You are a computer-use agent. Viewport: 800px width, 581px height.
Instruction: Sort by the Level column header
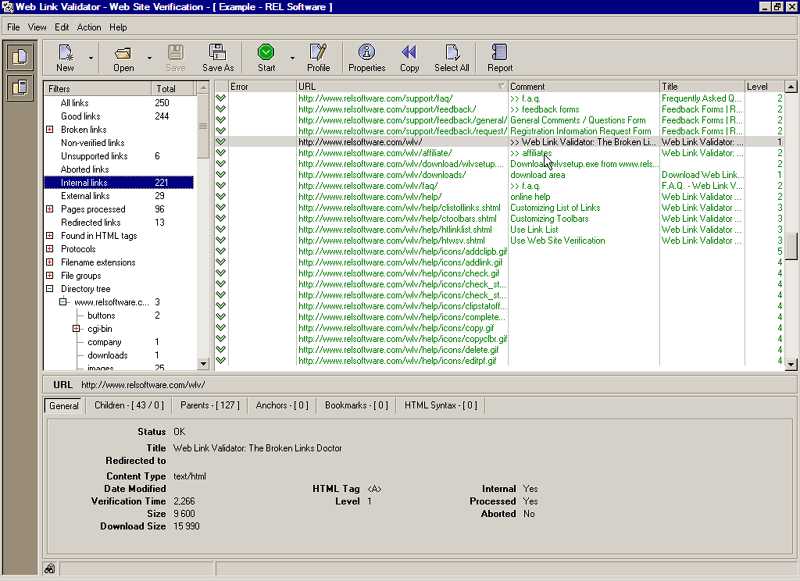tap(763, 86)
